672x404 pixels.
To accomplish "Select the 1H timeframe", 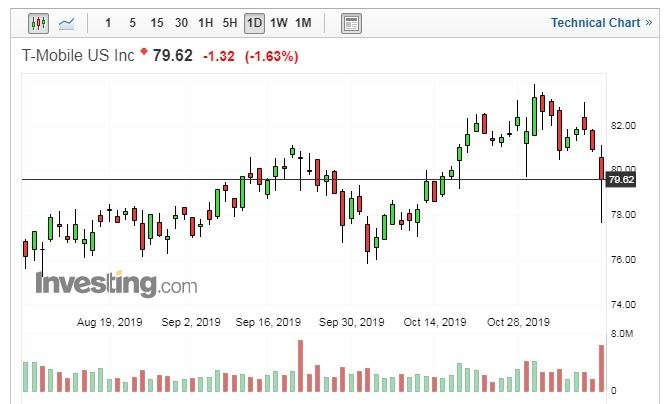I will [205, 23].
